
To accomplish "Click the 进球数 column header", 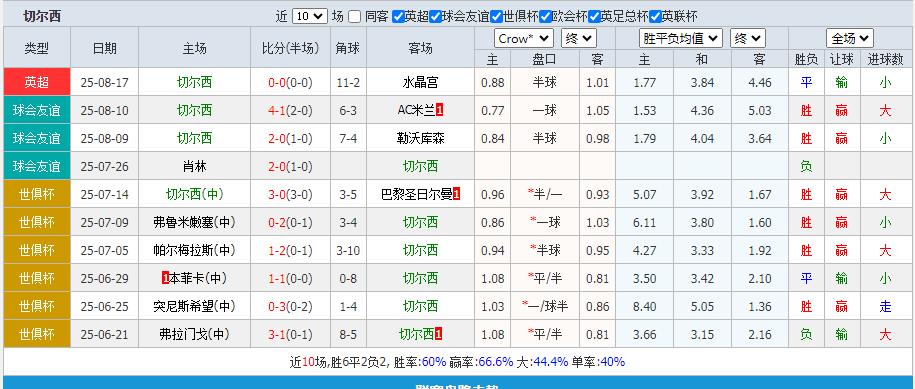I will click(885, 59).
